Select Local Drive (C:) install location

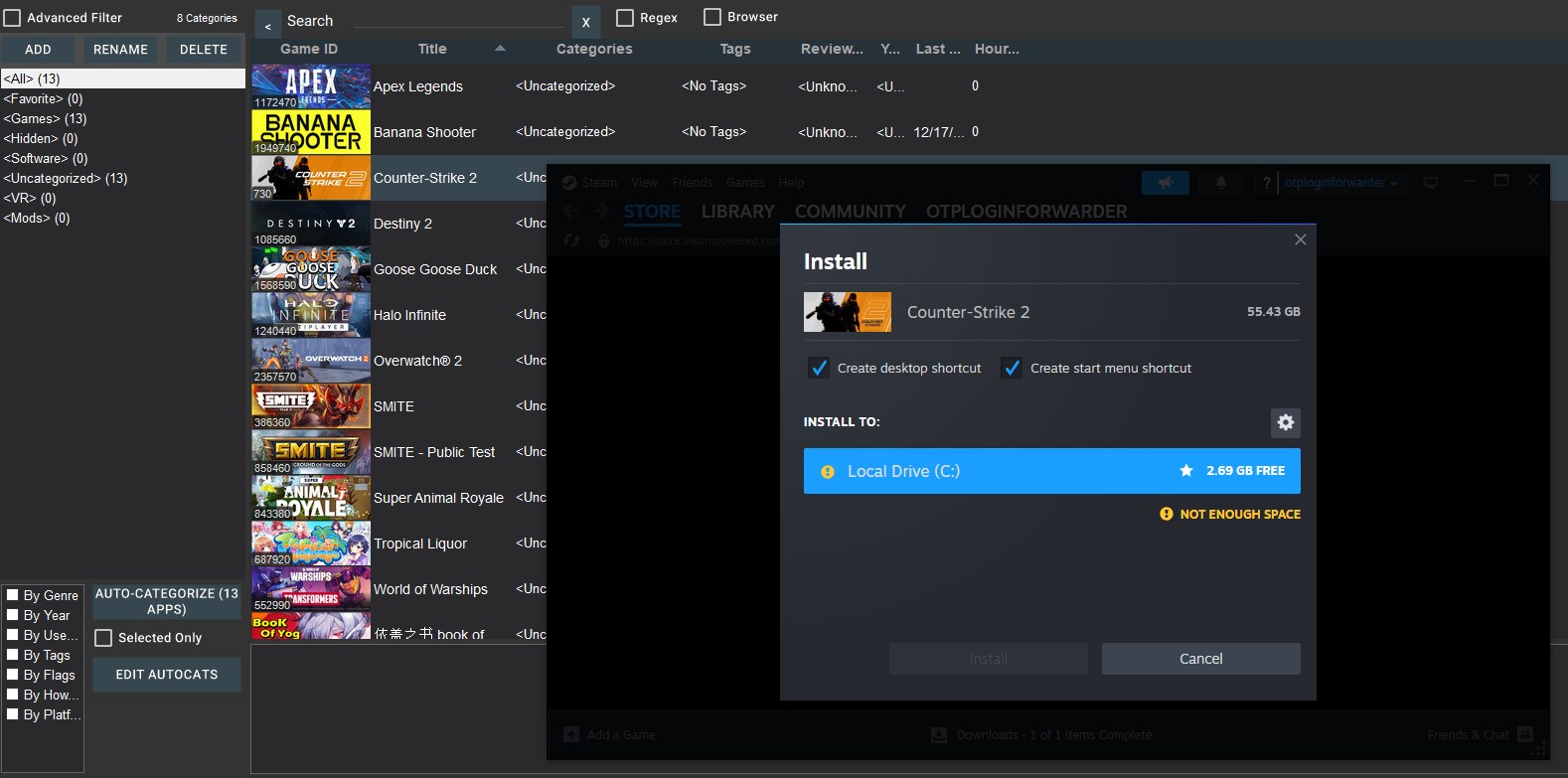994,471
